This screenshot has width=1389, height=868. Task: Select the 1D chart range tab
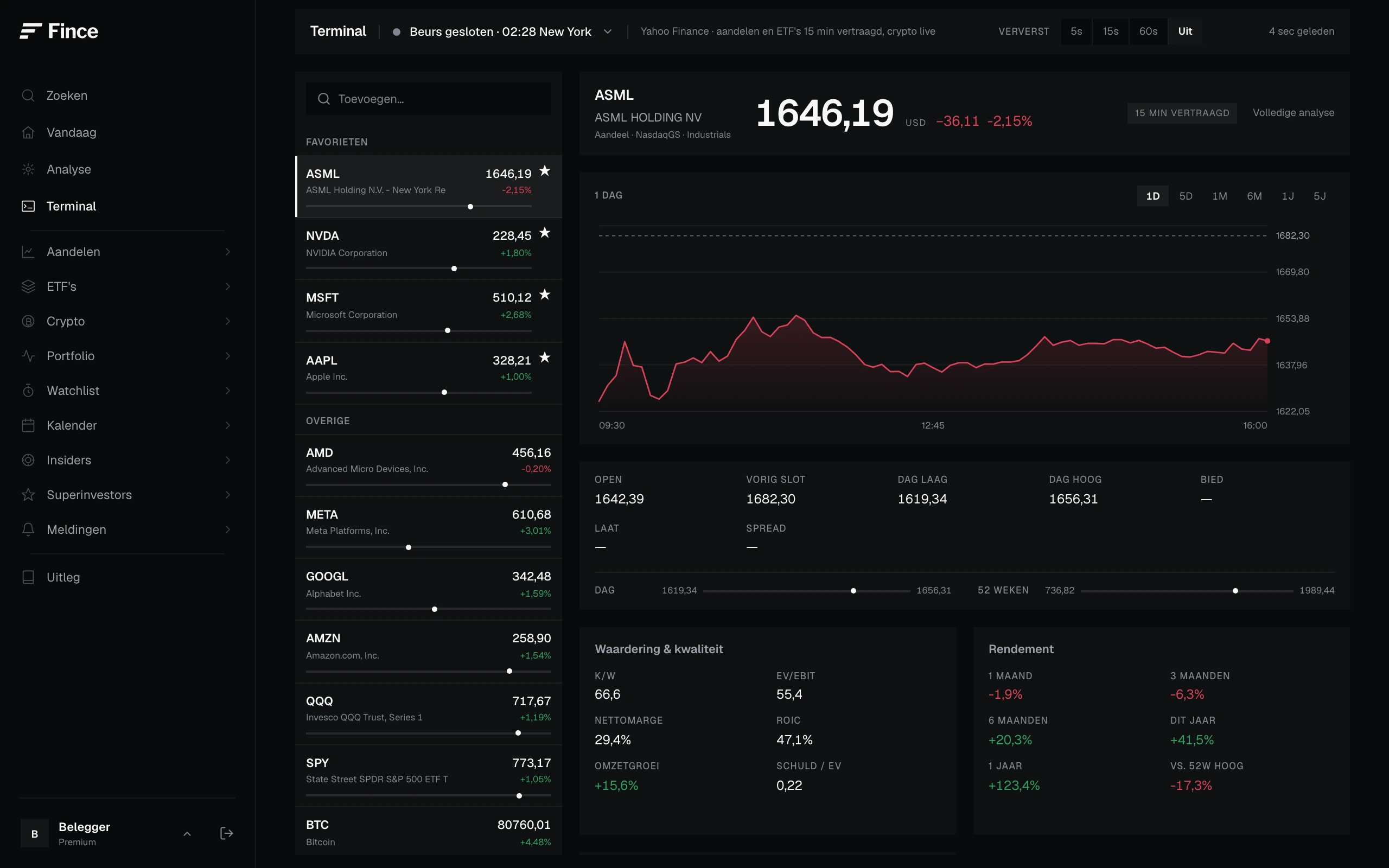coord(1152,196)
